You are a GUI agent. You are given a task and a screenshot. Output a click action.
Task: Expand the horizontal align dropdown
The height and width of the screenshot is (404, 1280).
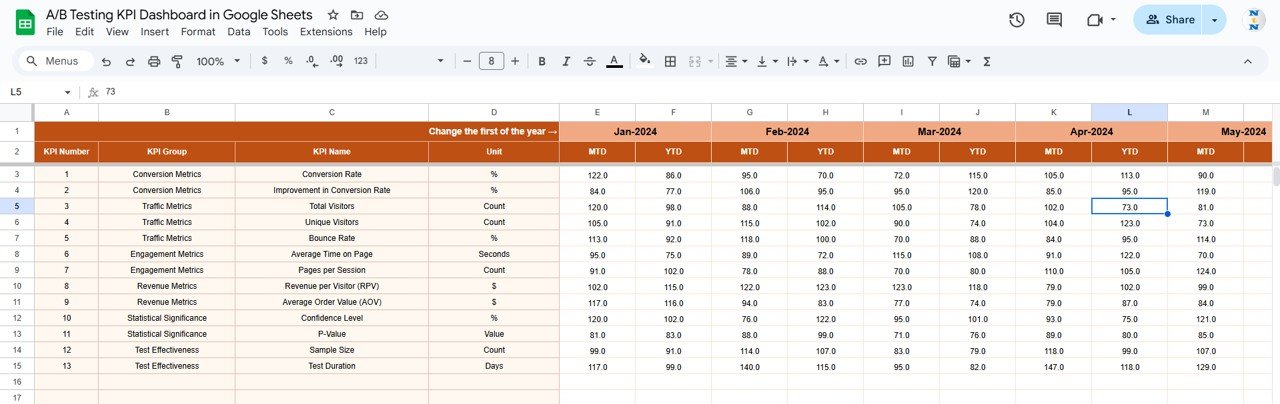pos(736,61)
